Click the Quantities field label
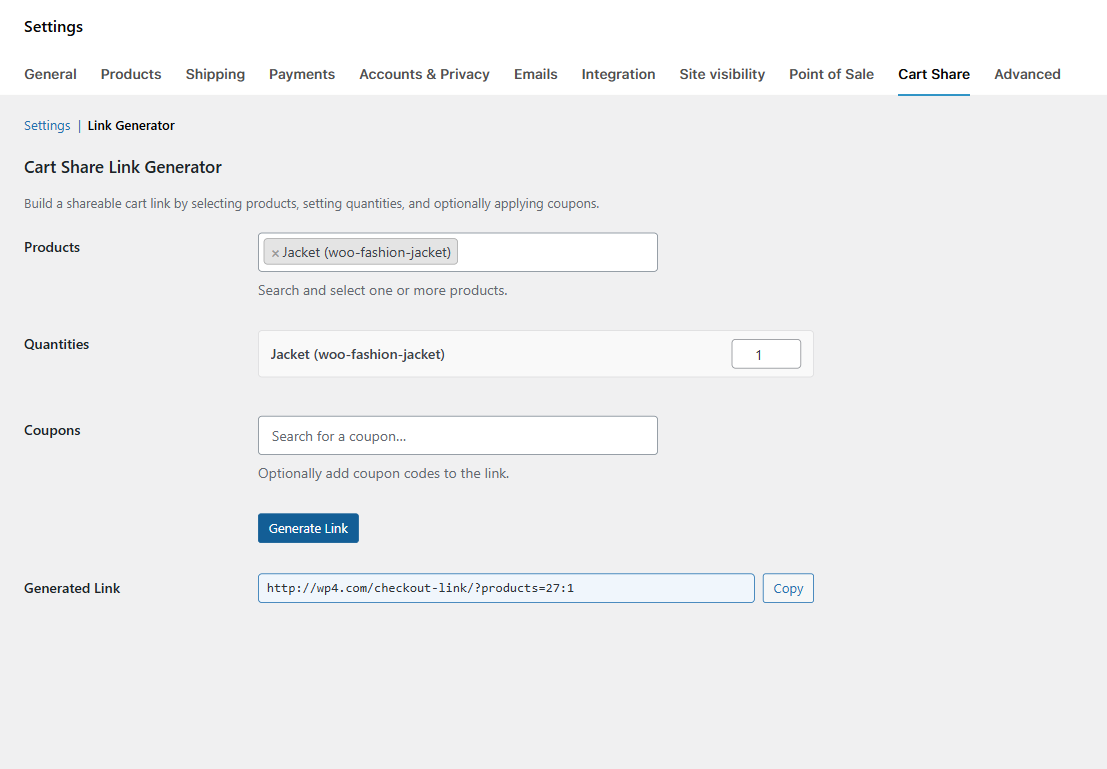This screenshot has width=1107, height=769. [56, 345]
